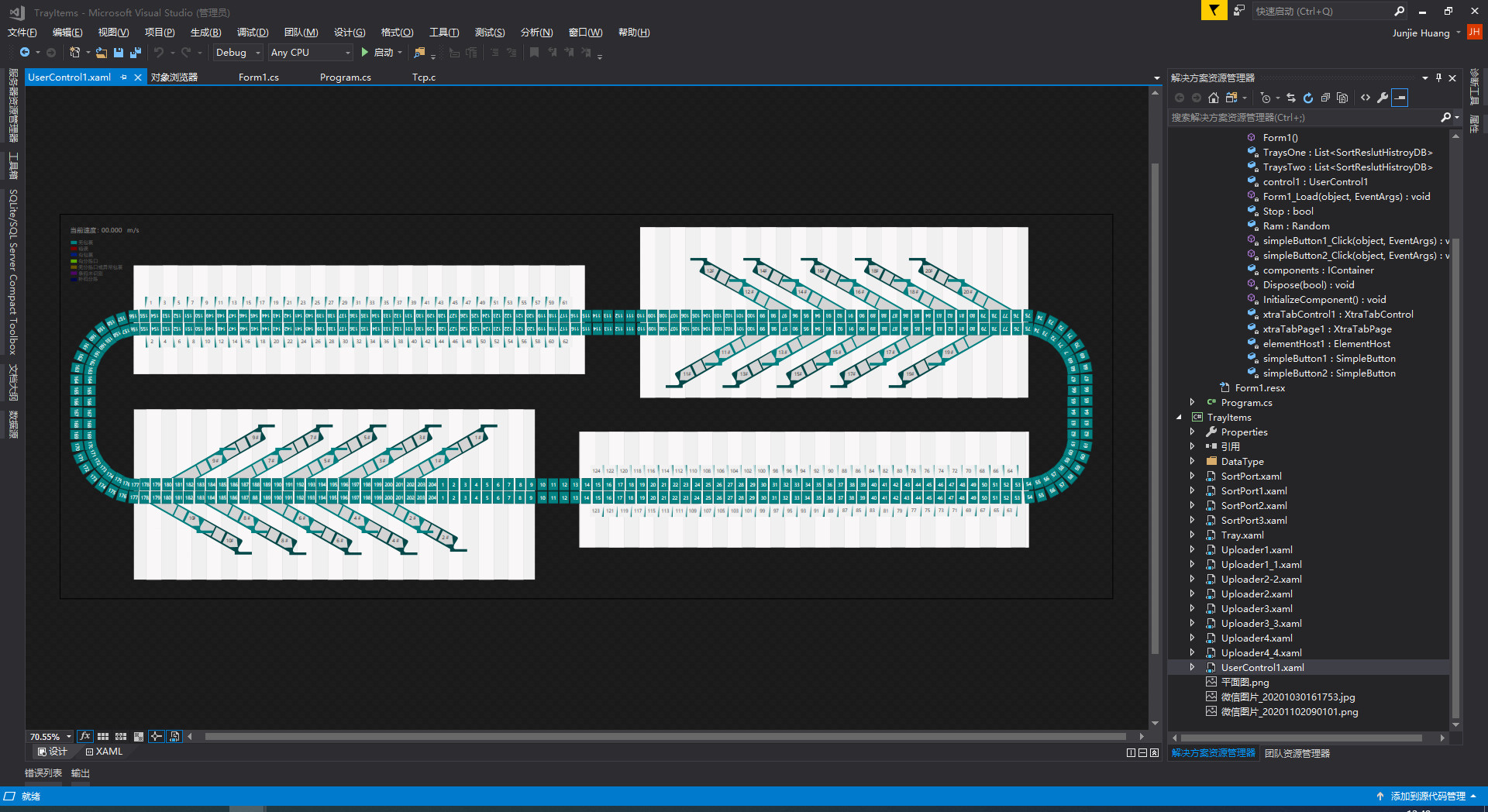
Task: Click the Home icon in Solution Explorer
Action: click(x=1214, y=98)
